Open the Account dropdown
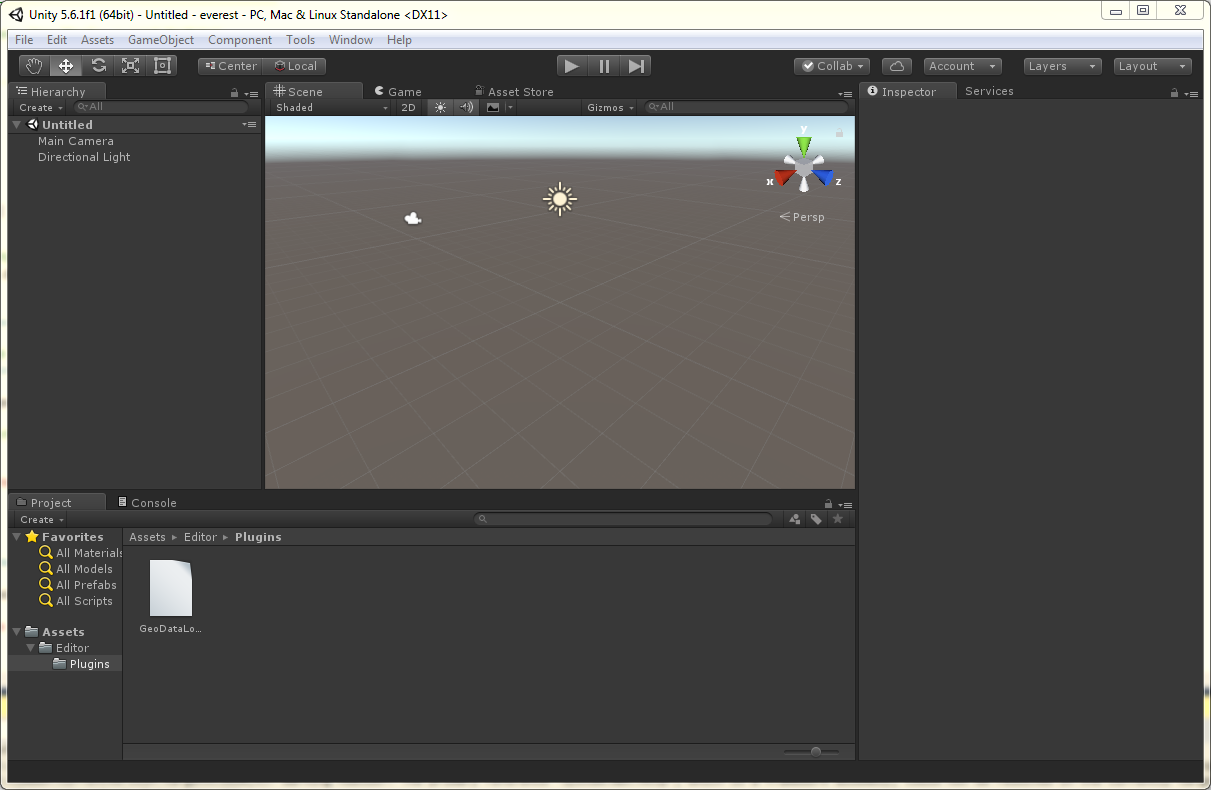Image resolution: width=1211 pixels, height=790 pixels. (962, 66)
